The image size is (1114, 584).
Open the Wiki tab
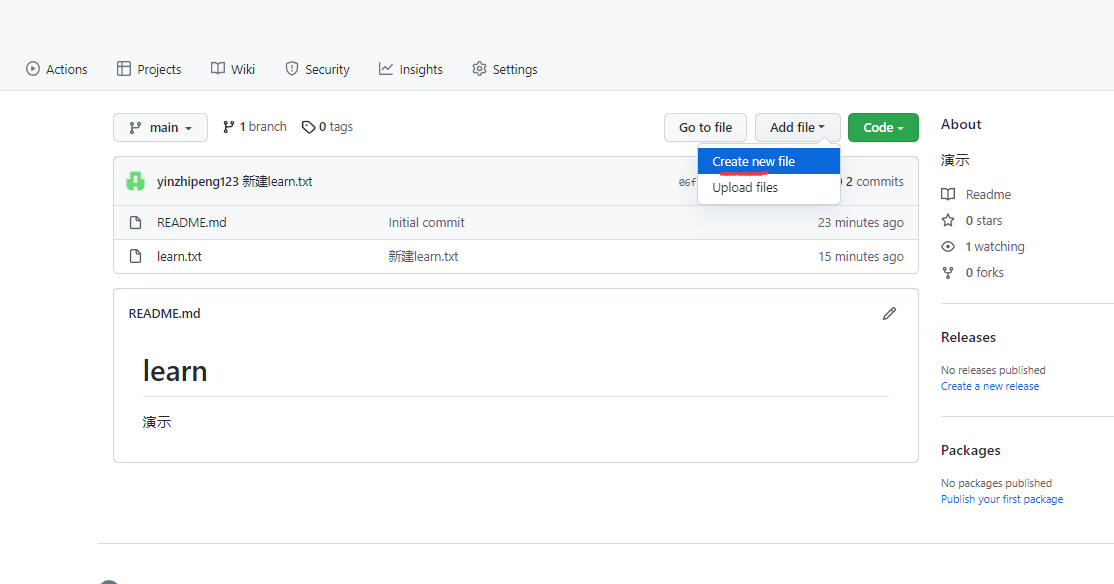tap(232, 69)
